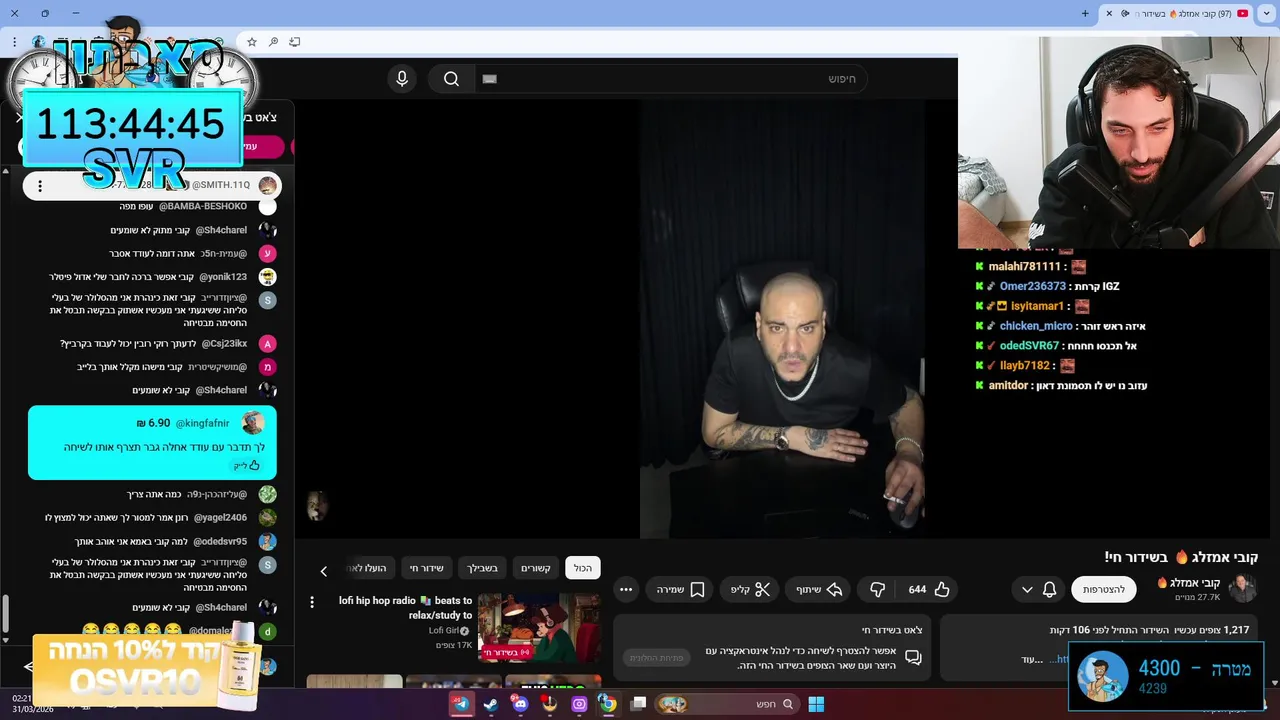Select the שידור חי filter chip
Image resolution: width=1280 pixels, height=720 pixels.
point(426,568)
